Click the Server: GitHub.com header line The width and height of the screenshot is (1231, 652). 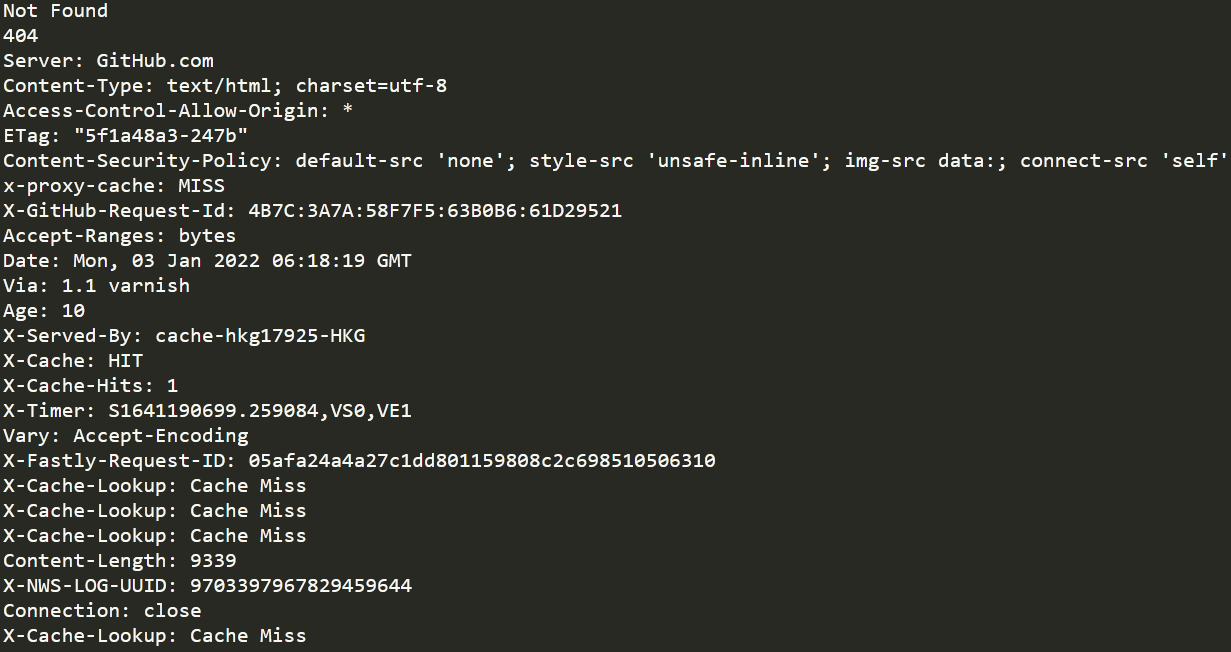[x=108, y=61]
